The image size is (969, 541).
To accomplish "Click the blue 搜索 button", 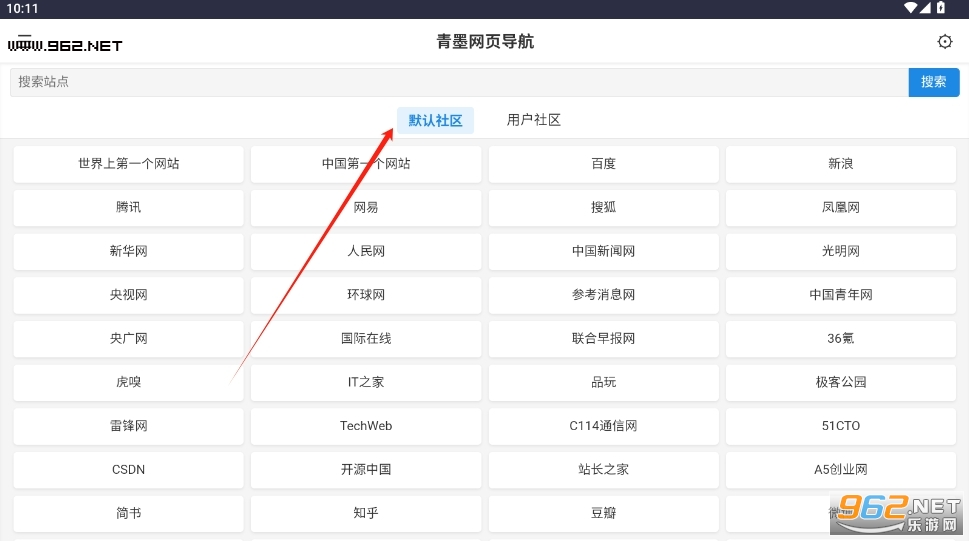I will tap(934, 82).
